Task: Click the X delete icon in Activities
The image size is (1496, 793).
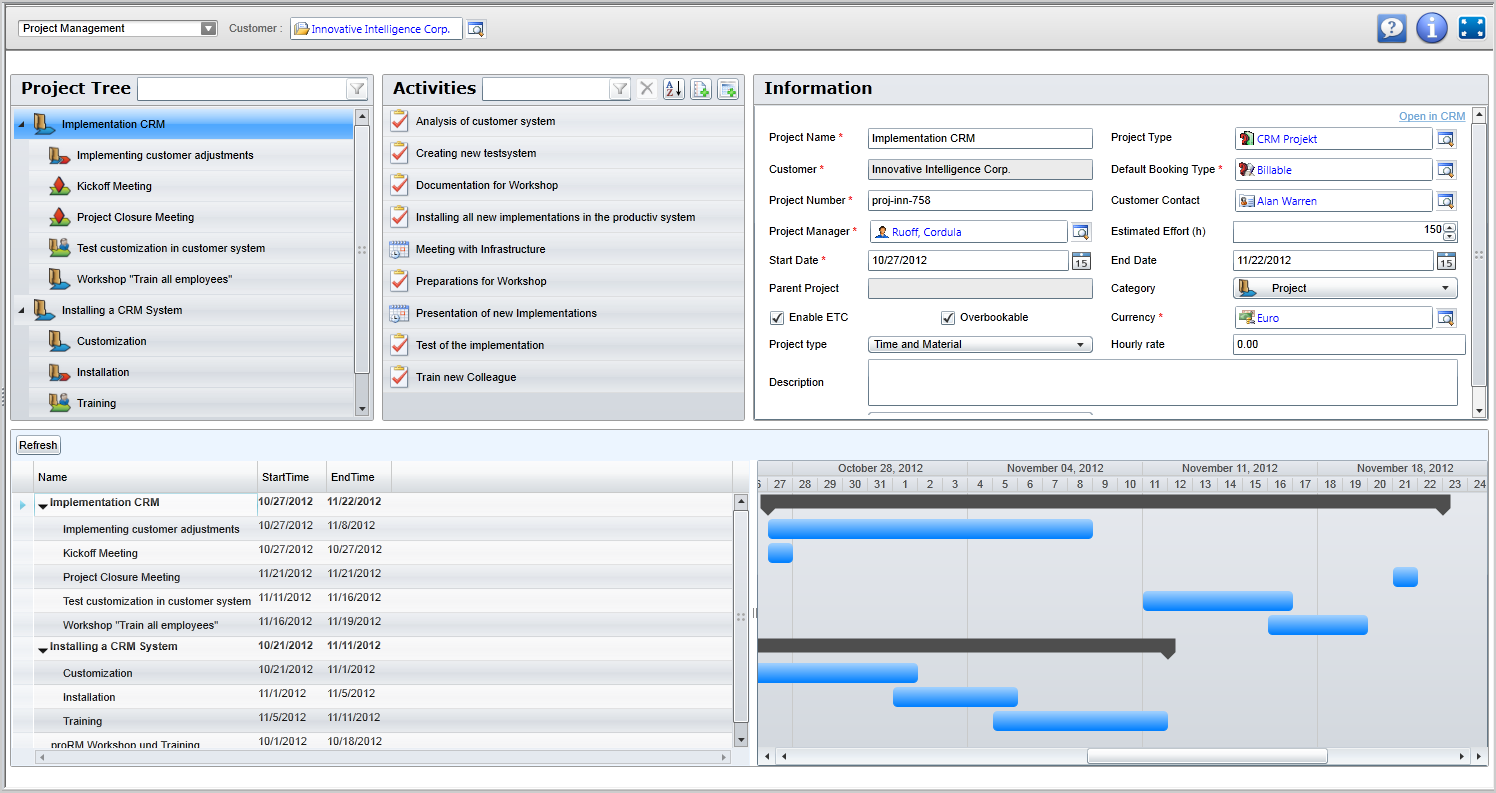Action: [647, 89]
